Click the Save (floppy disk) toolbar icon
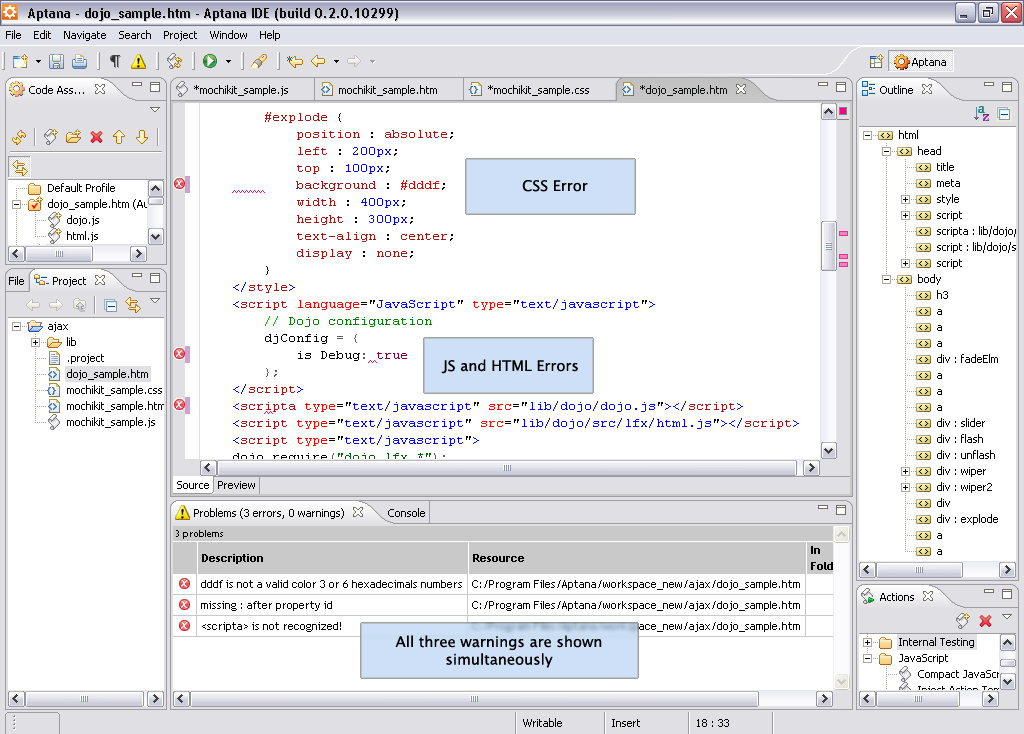1024x734 pixels. point(57,61)
